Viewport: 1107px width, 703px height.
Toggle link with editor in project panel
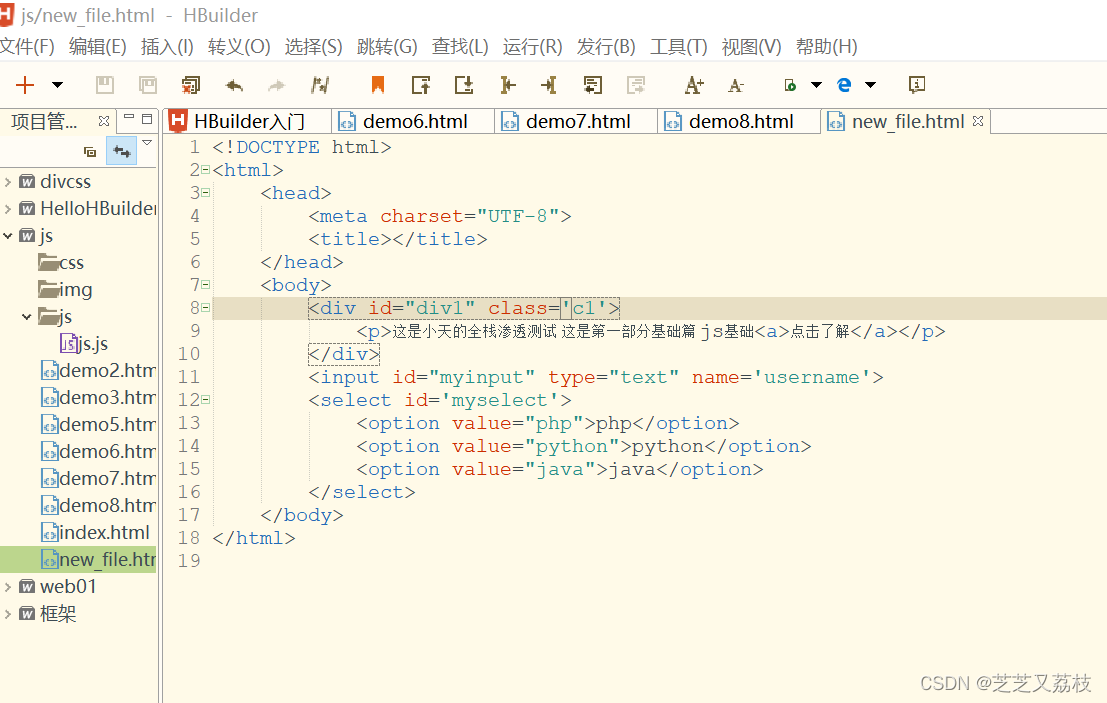pos(121,151)
